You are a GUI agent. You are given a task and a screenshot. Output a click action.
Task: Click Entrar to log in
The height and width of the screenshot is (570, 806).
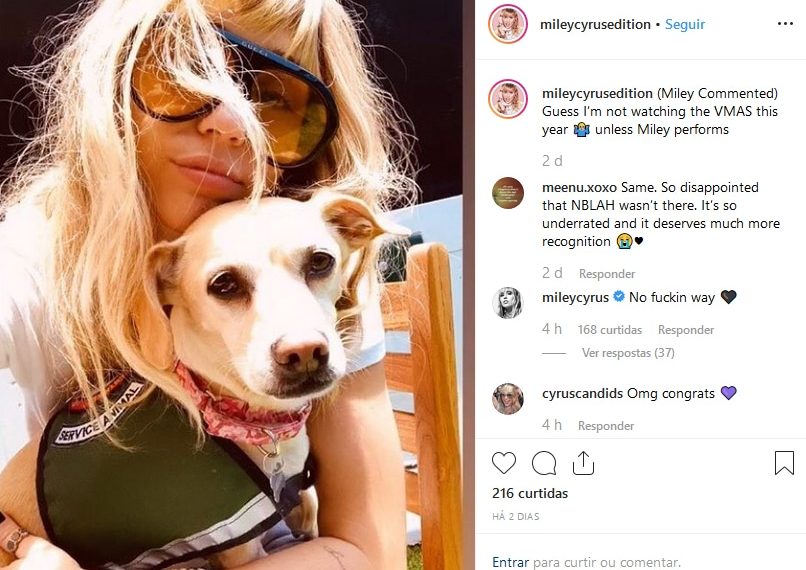510,562
